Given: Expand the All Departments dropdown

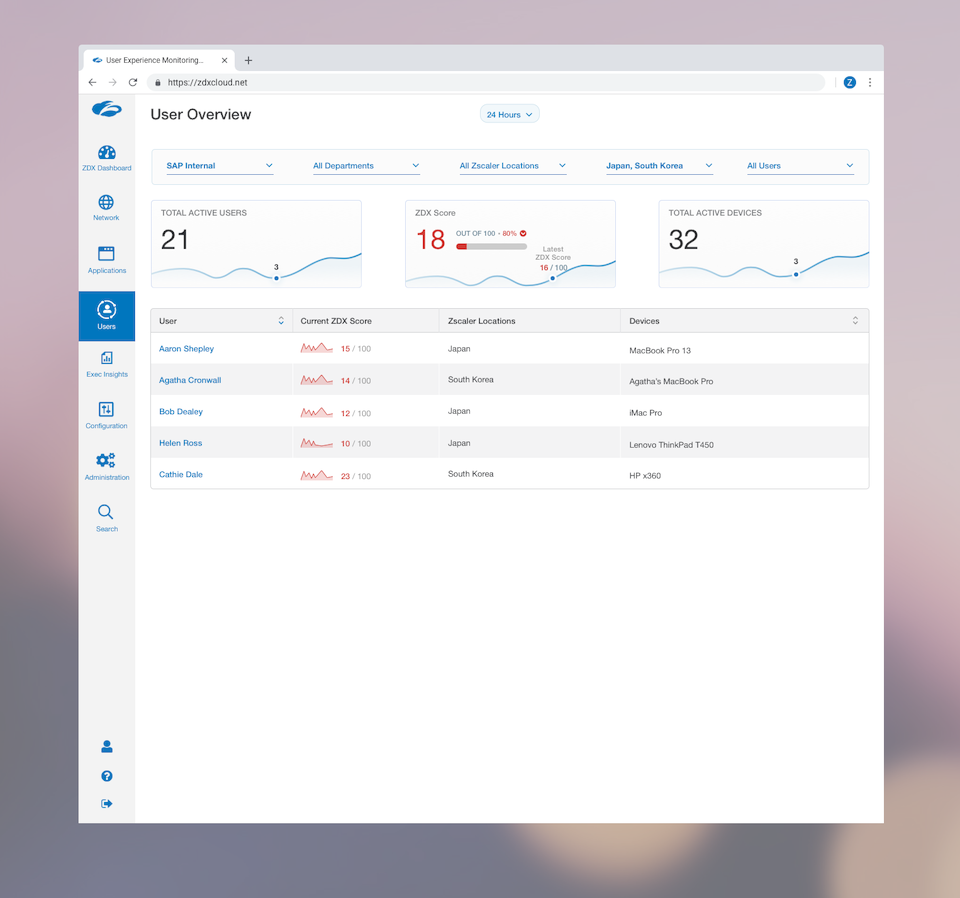Looking at the screenshot, I should point(366,166).
